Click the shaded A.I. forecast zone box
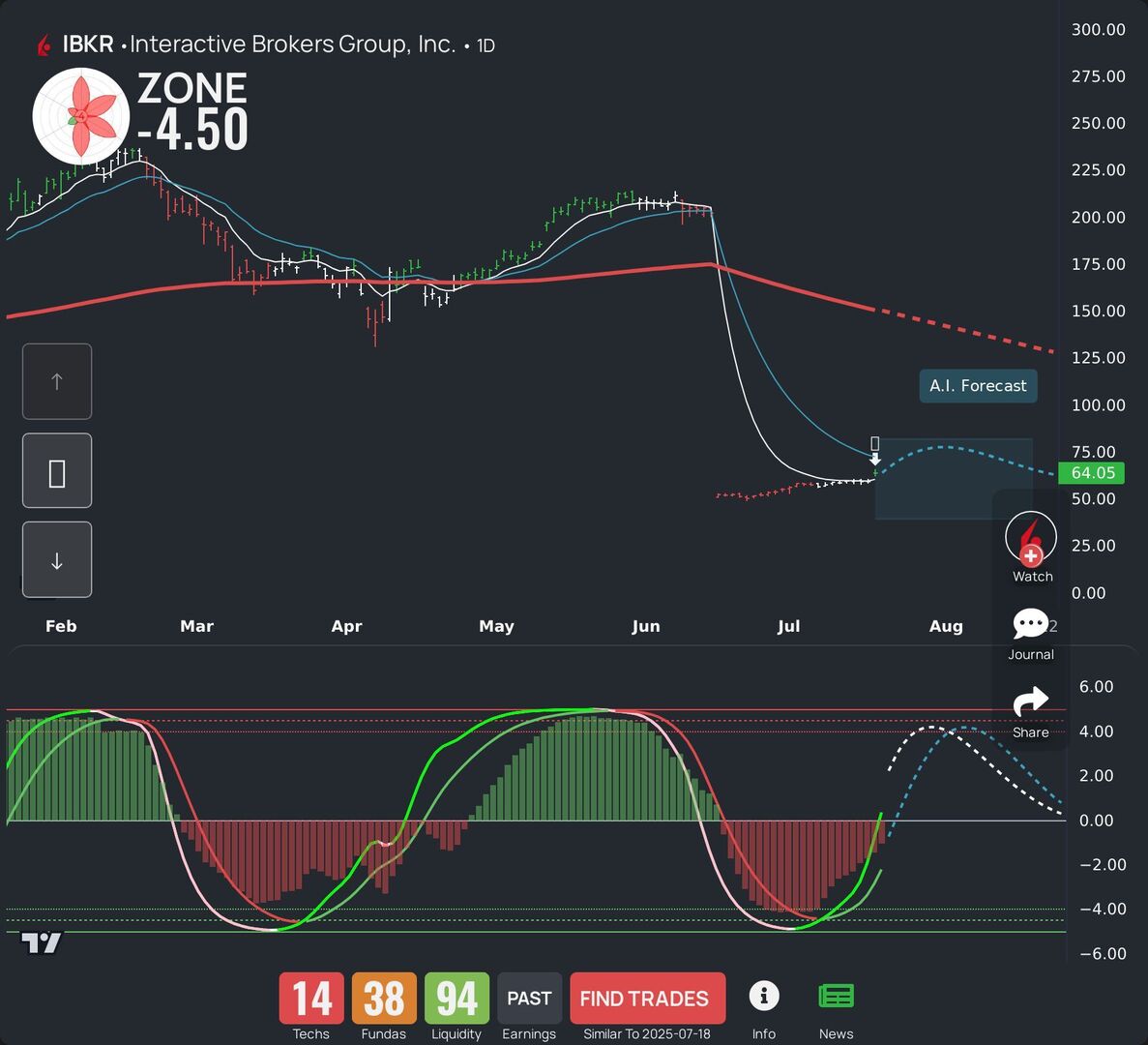The width and height of the screenshot is (1148, 1045). pos(954,479)
